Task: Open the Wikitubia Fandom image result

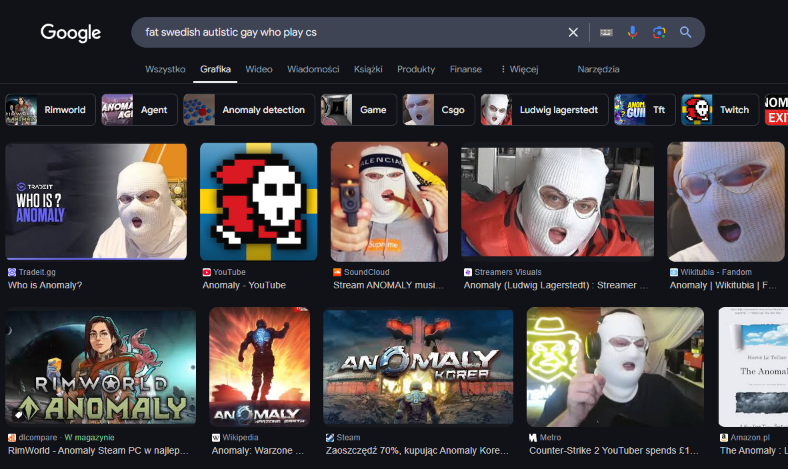Action: click(727, 202)
